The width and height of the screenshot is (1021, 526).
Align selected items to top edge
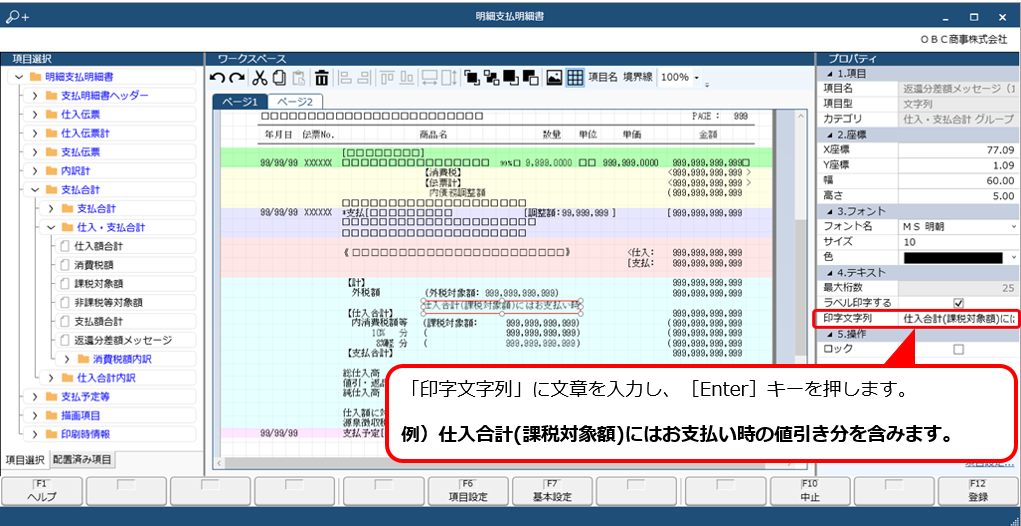click(388, 78)
